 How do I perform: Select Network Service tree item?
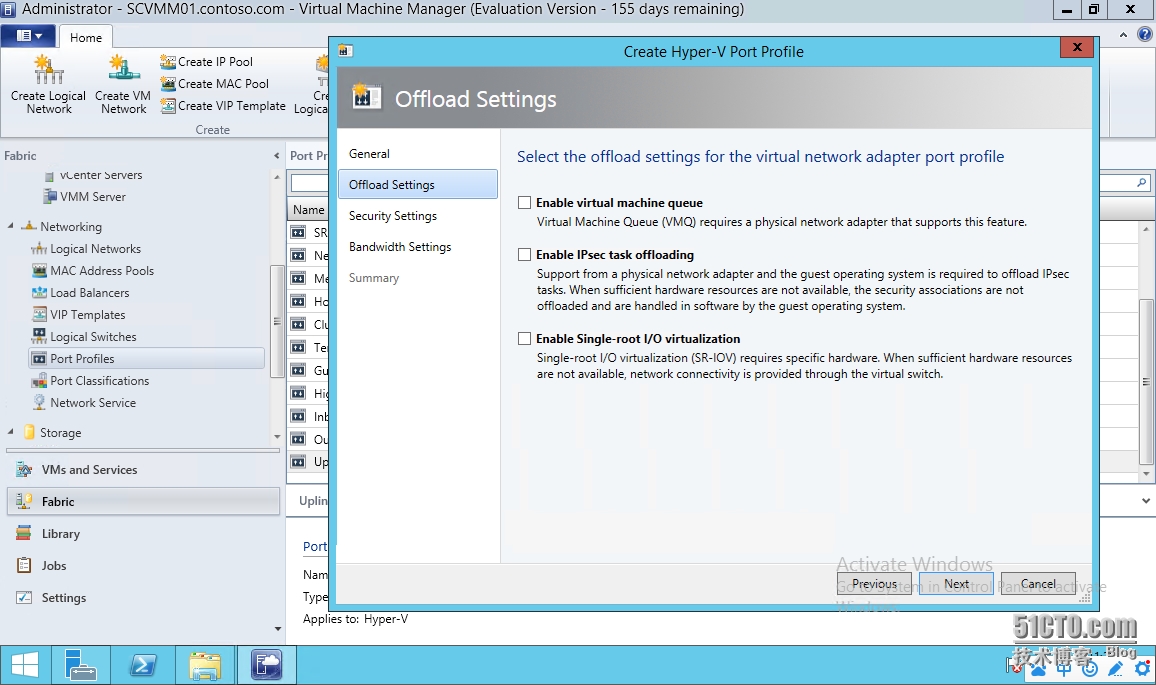coord(93,403)
